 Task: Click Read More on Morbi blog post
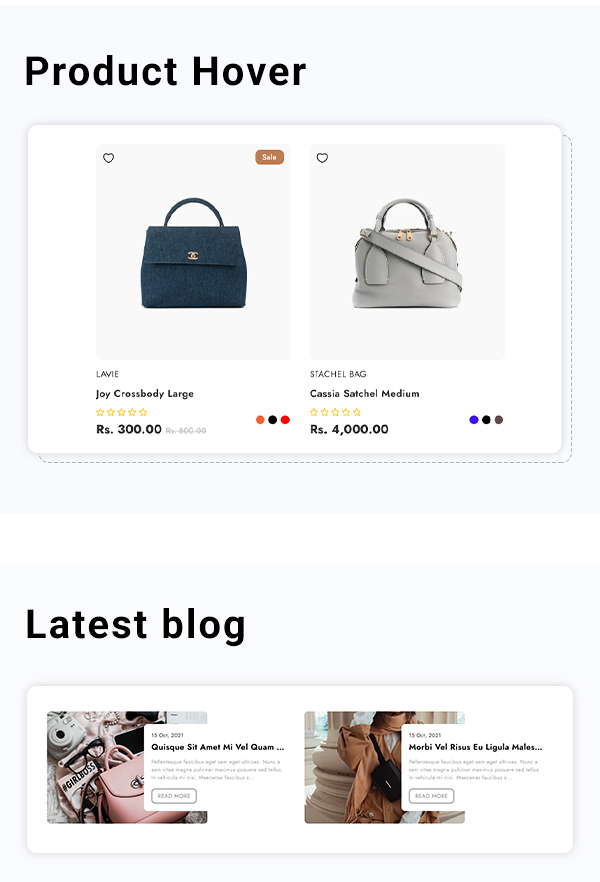coord(431,796)
